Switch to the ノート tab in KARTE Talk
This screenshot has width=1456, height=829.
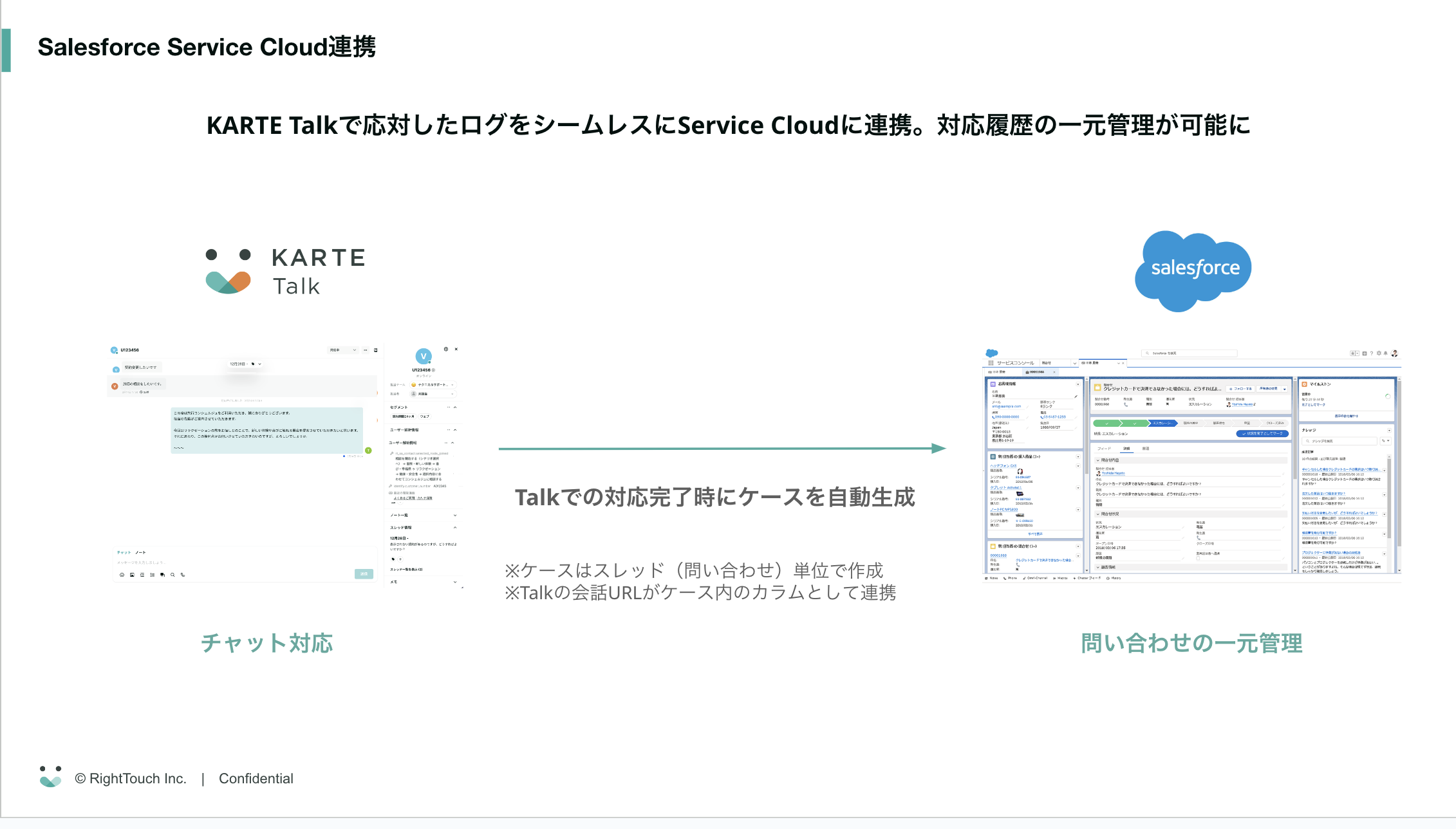140,552
